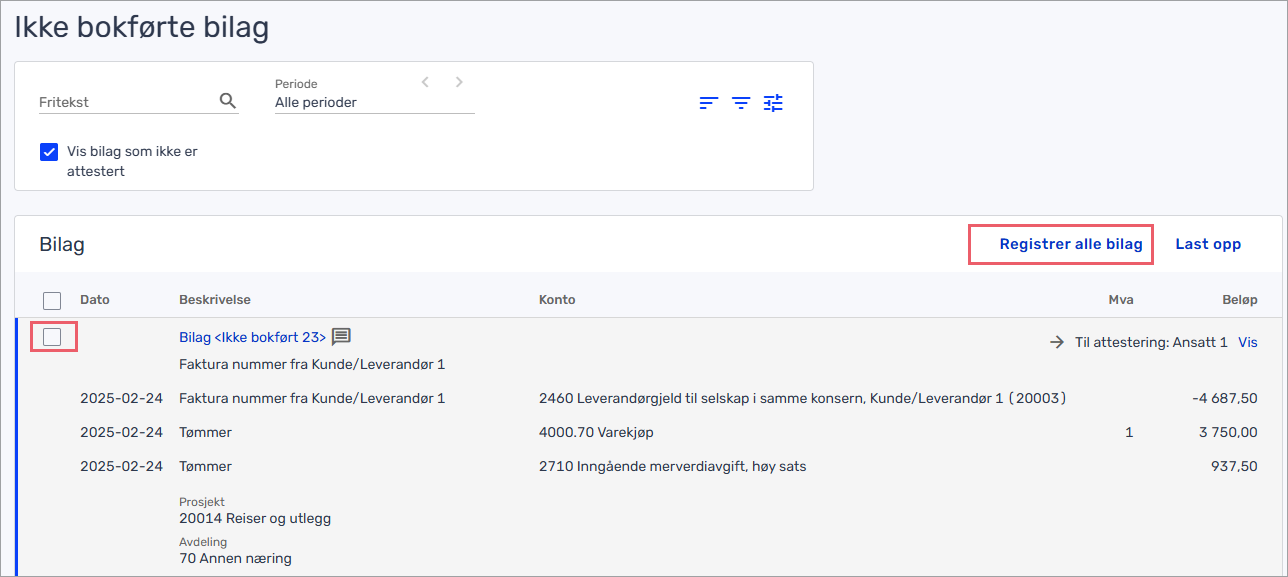Click the Vis link after Ansatt 1

tap(1248, 342)
